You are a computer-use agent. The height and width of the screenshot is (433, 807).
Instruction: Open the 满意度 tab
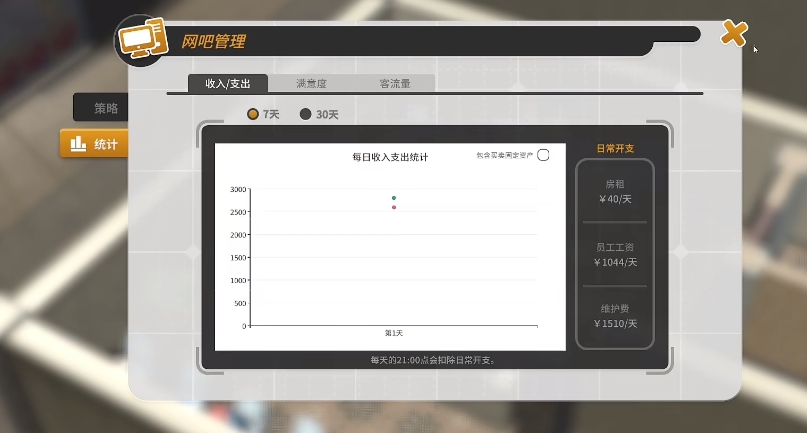[x=311, y=83]
